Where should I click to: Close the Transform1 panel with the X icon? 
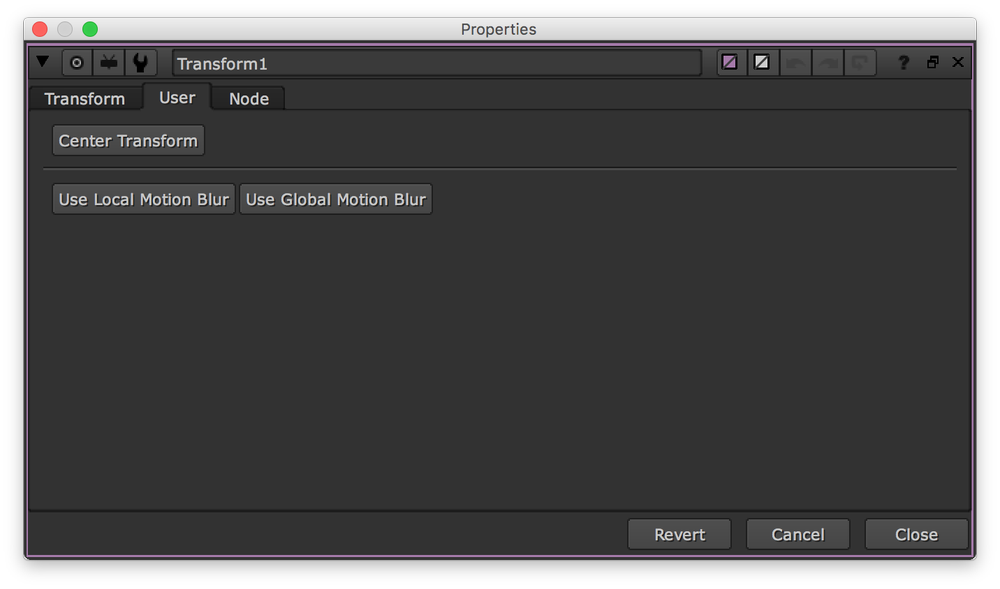click(958, 62)
